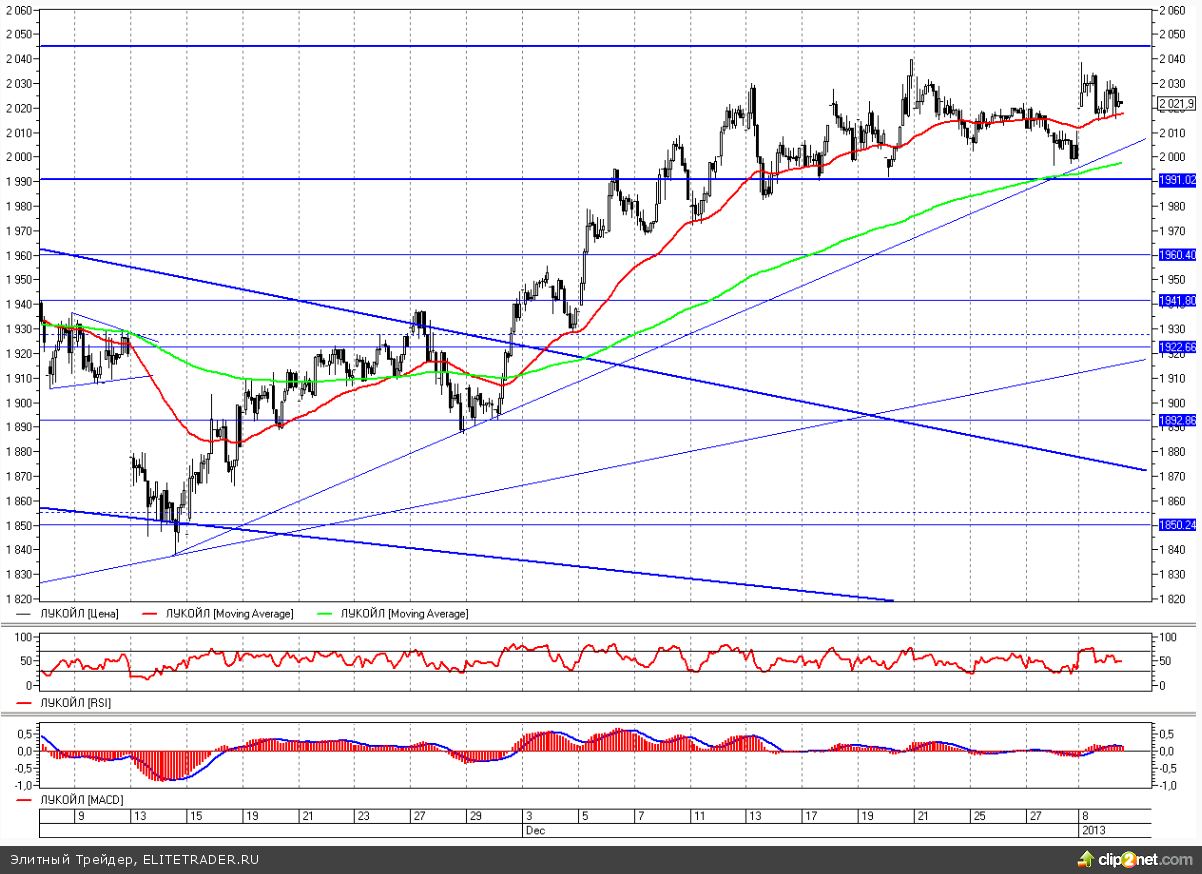Click the ЛУКОЙЛ [Цена] legend line marker
Image resolution: width=1202 pixels, height=874 pixels.
tap(25, 613)
